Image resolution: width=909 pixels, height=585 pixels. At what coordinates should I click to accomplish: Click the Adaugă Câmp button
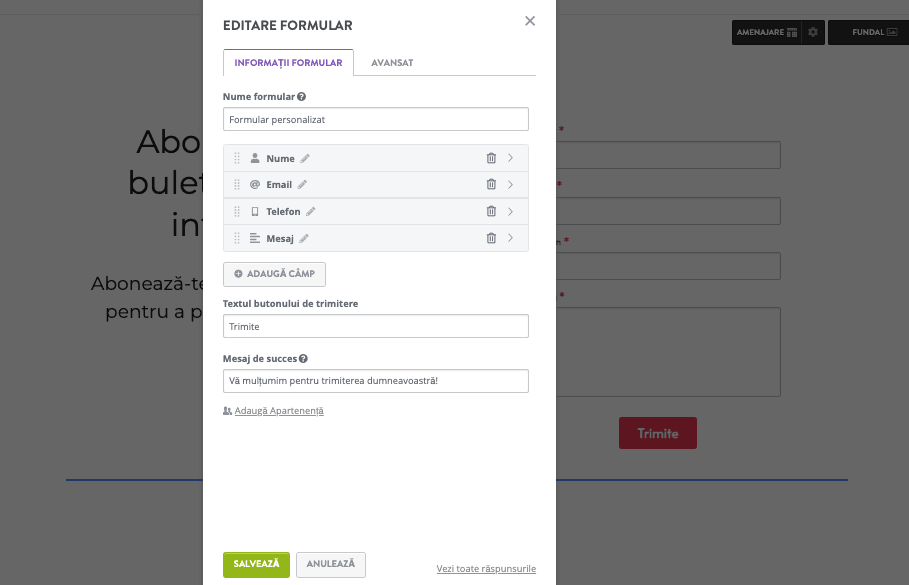coord(274,273)
